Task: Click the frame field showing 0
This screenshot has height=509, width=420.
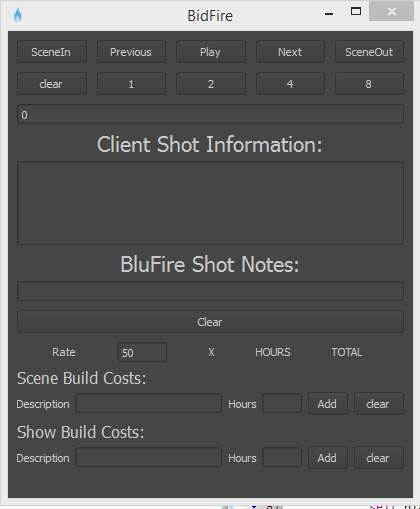Action: [x=210, y=115]
